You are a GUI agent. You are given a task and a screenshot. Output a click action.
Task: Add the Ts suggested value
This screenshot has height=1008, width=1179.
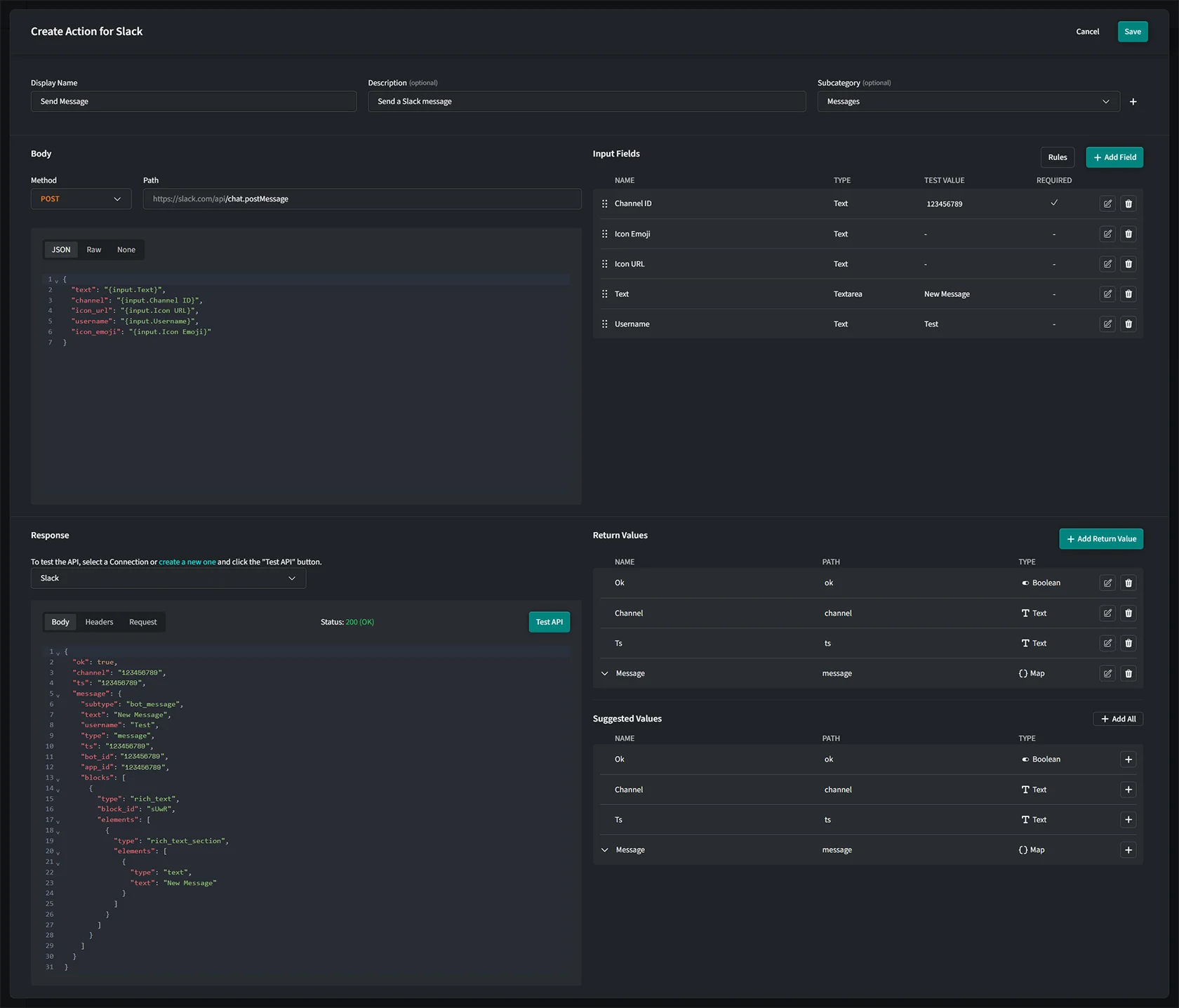(x=1128, y=819)
